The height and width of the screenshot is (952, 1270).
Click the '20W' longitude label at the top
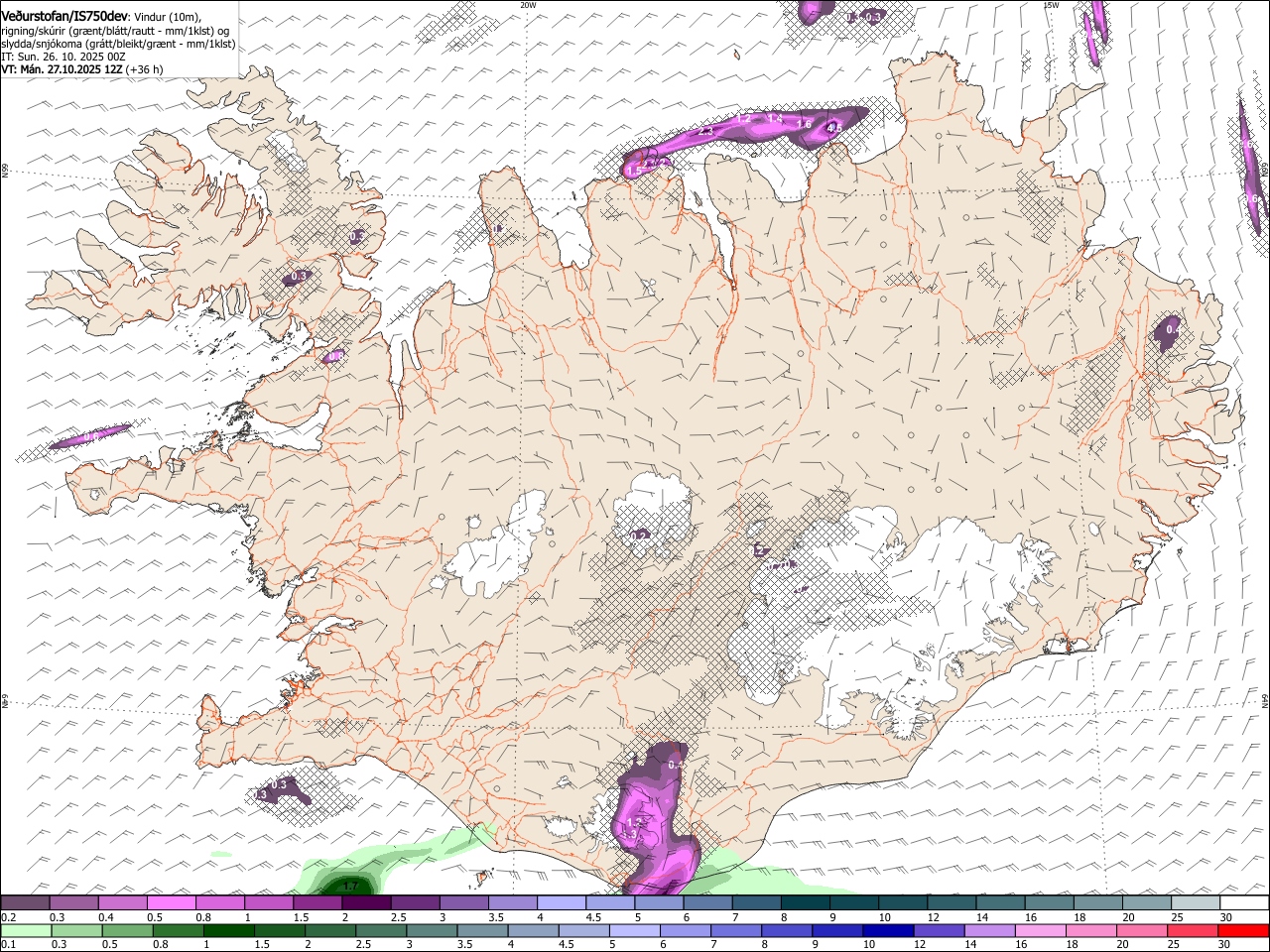[528, 5]
